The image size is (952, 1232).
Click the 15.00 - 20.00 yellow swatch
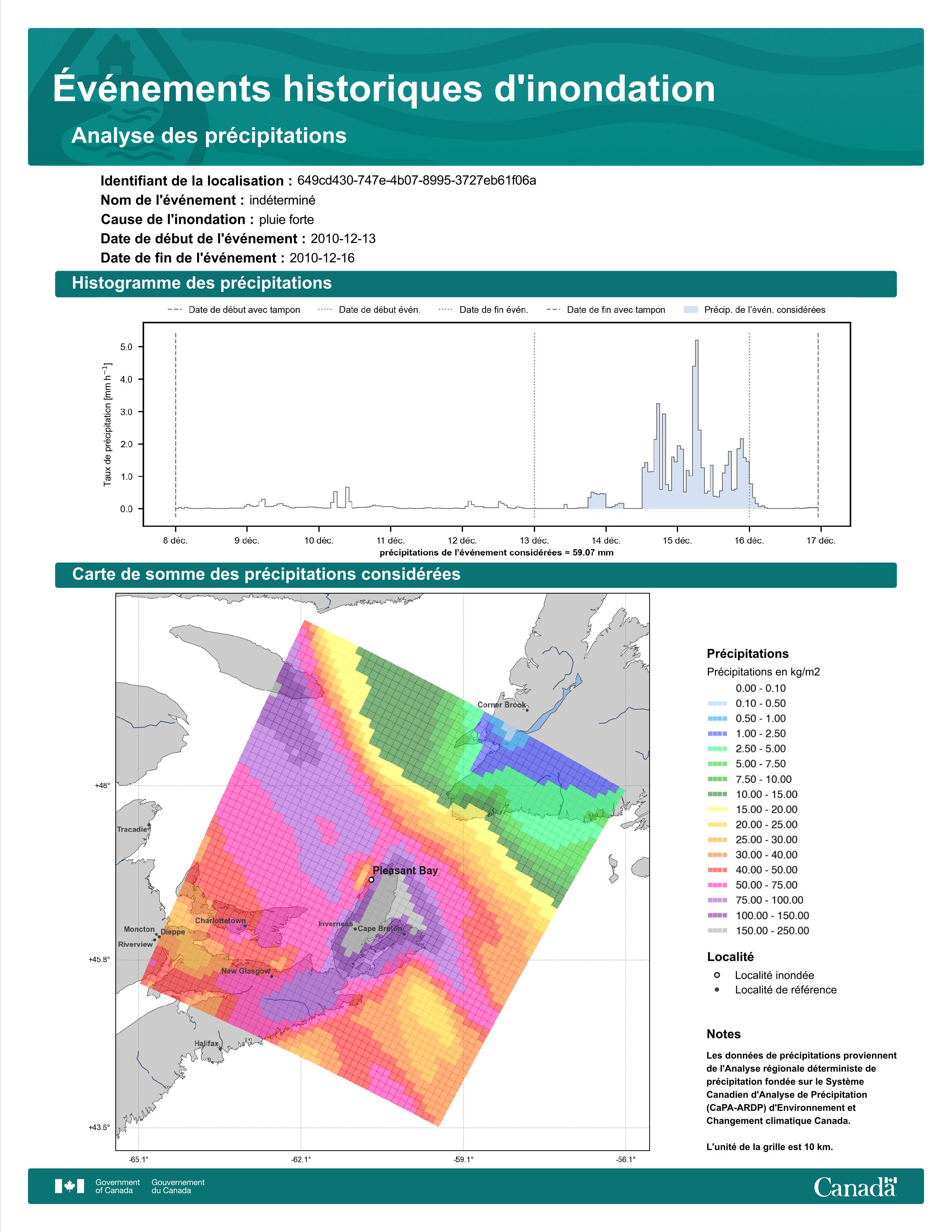[x=717, y=809]
